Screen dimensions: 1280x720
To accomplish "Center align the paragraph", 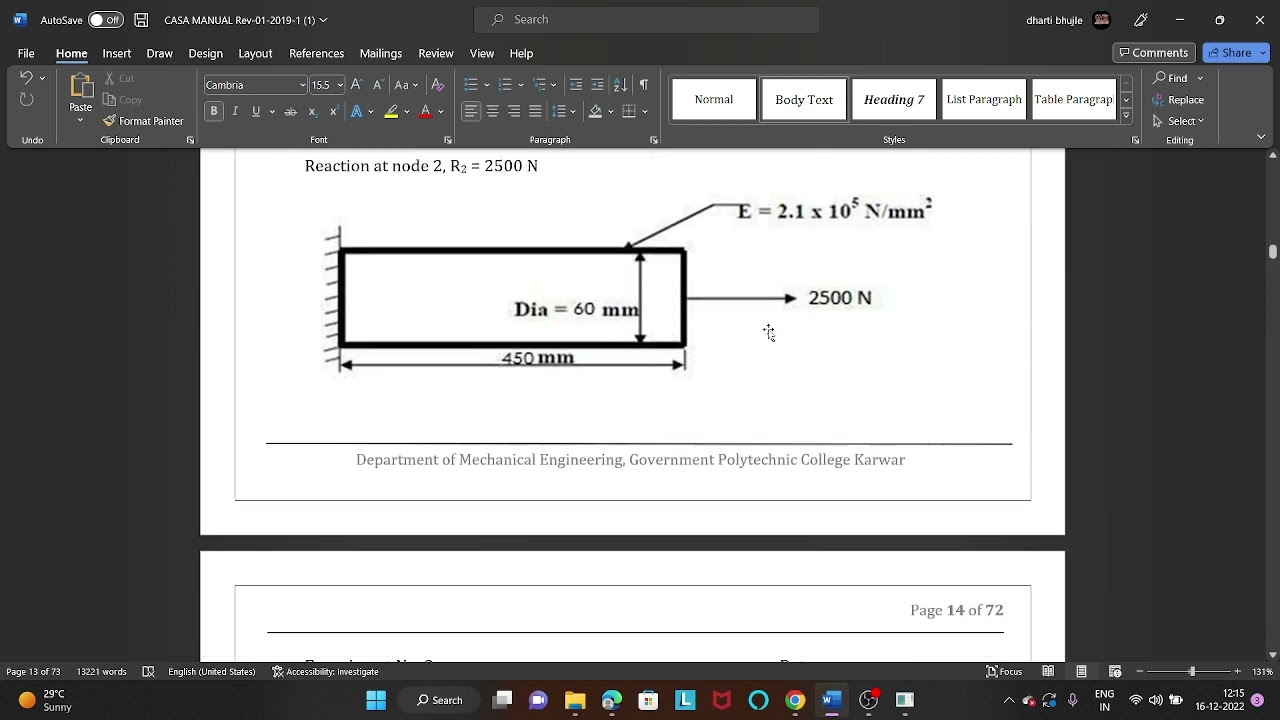I will (x=492, y=111).
